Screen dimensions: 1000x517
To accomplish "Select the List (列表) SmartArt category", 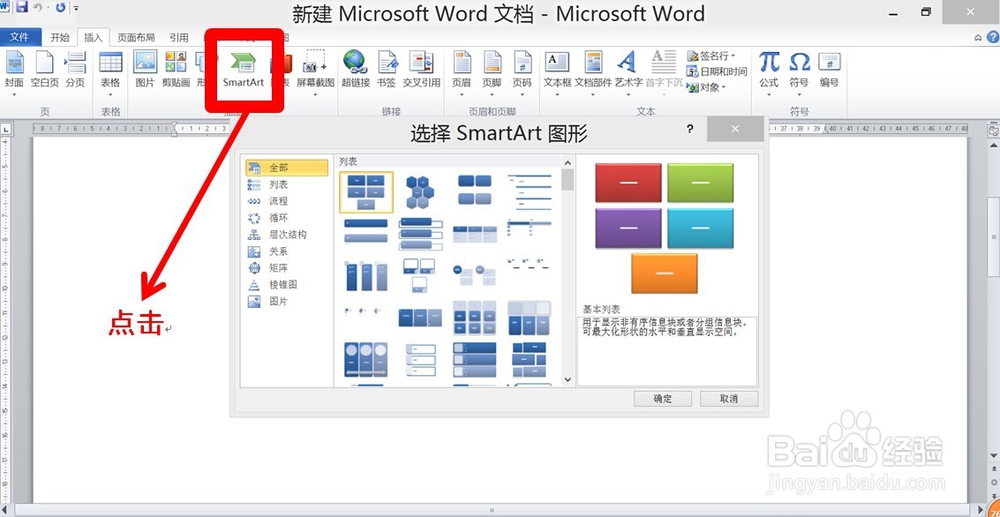I will pos(286,184).
